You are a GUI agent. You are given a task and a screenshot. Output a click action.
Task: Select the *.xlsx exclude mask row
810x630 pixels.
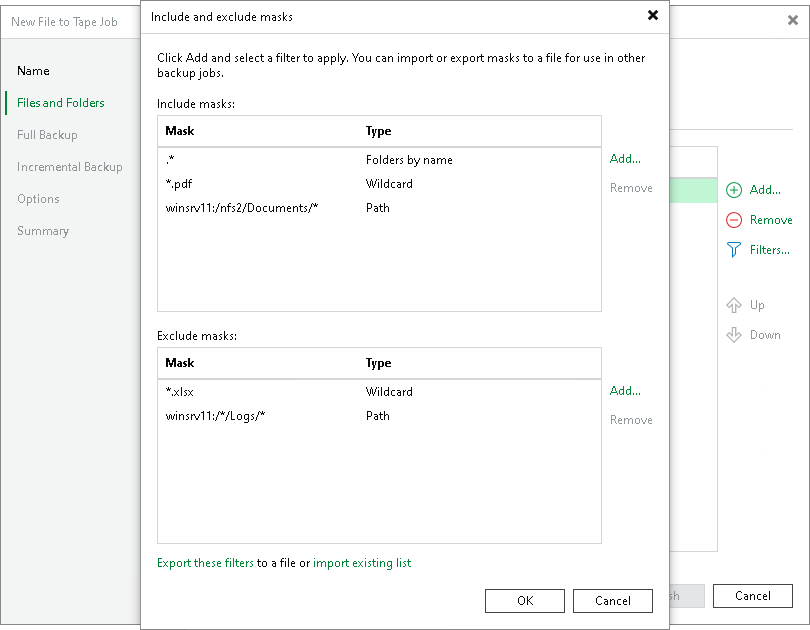(379, 392)
